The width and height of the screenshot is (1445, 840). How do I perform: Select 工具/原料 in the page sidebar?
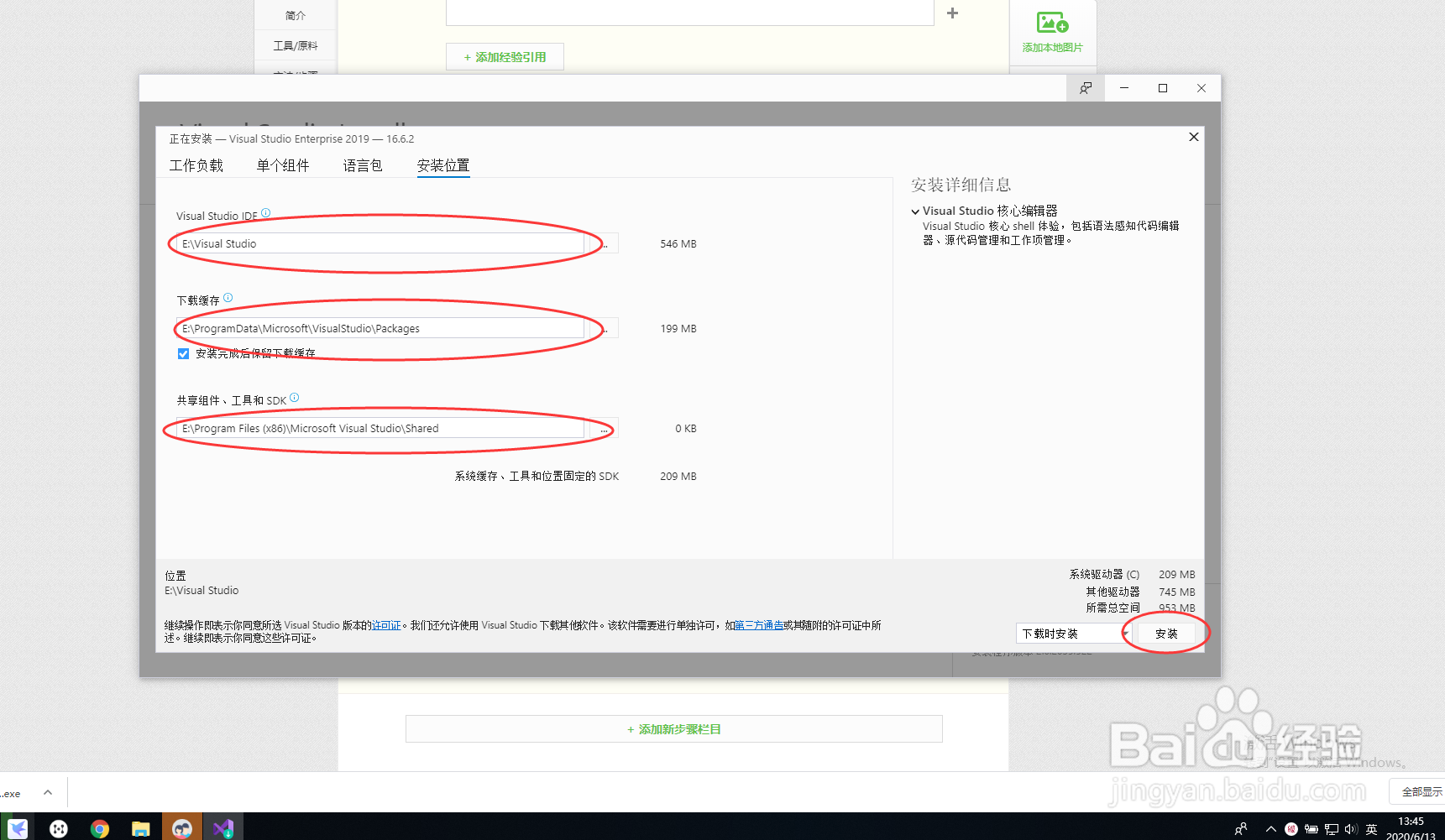point(296,45)
